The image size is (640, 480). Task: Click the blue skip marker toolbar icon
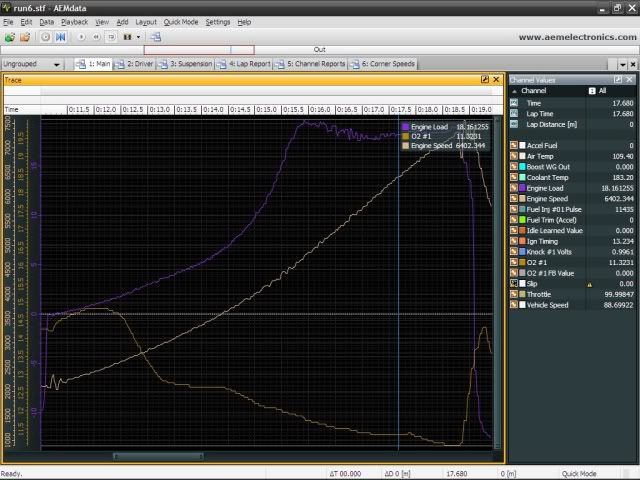click(61, 37)
